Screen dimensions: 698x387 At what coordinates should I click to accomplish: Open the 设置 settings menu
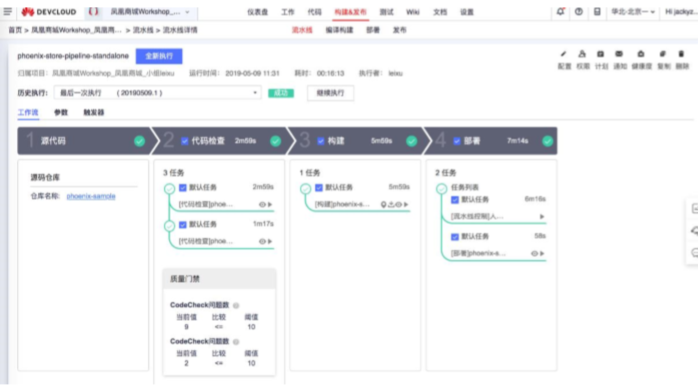pyautogui.click(x=467, y=12)
